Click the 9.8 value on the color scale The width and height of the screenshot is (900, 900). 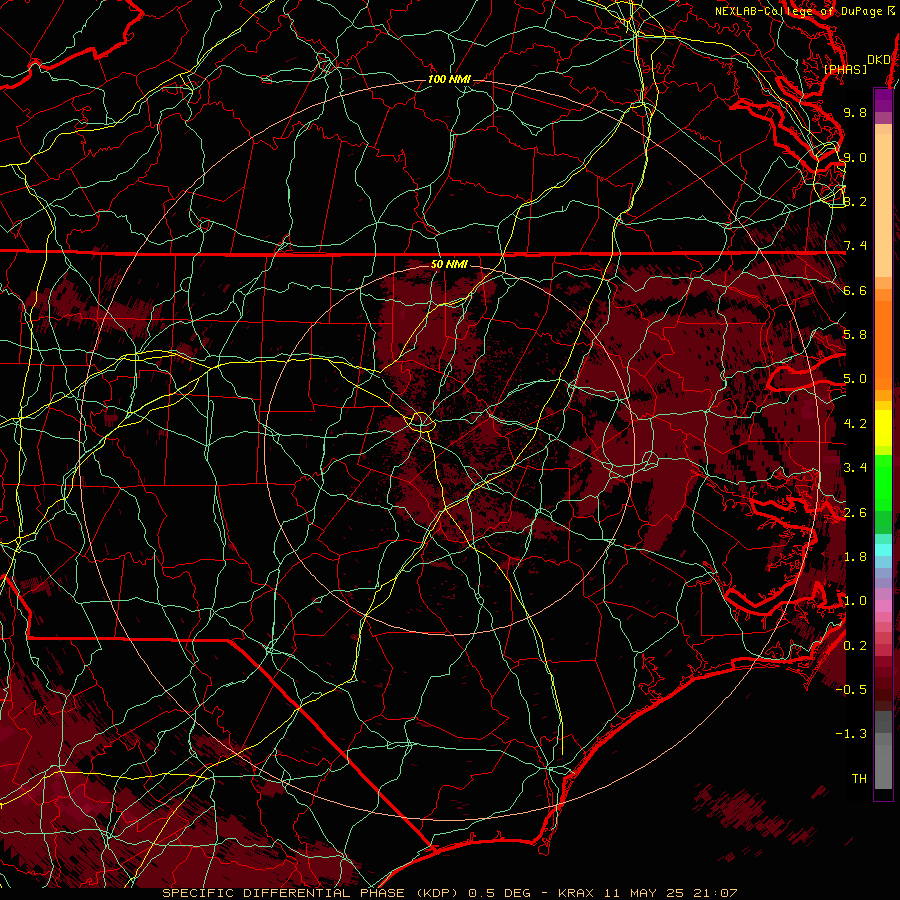[855, 112]
